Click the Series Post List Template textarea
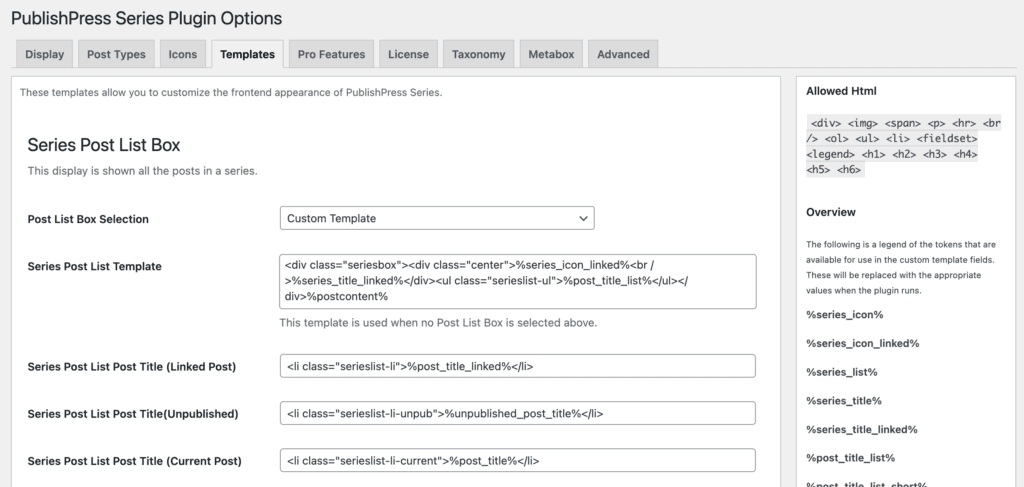The height and width of the screenshot is (487, 1024). pyautogui.click(x=518, y=281)
